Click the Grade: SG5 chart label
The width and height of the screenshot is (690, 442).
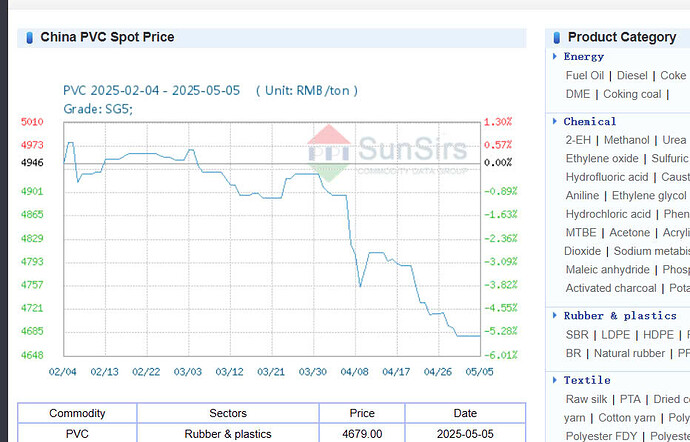click(x=98, y=109)
